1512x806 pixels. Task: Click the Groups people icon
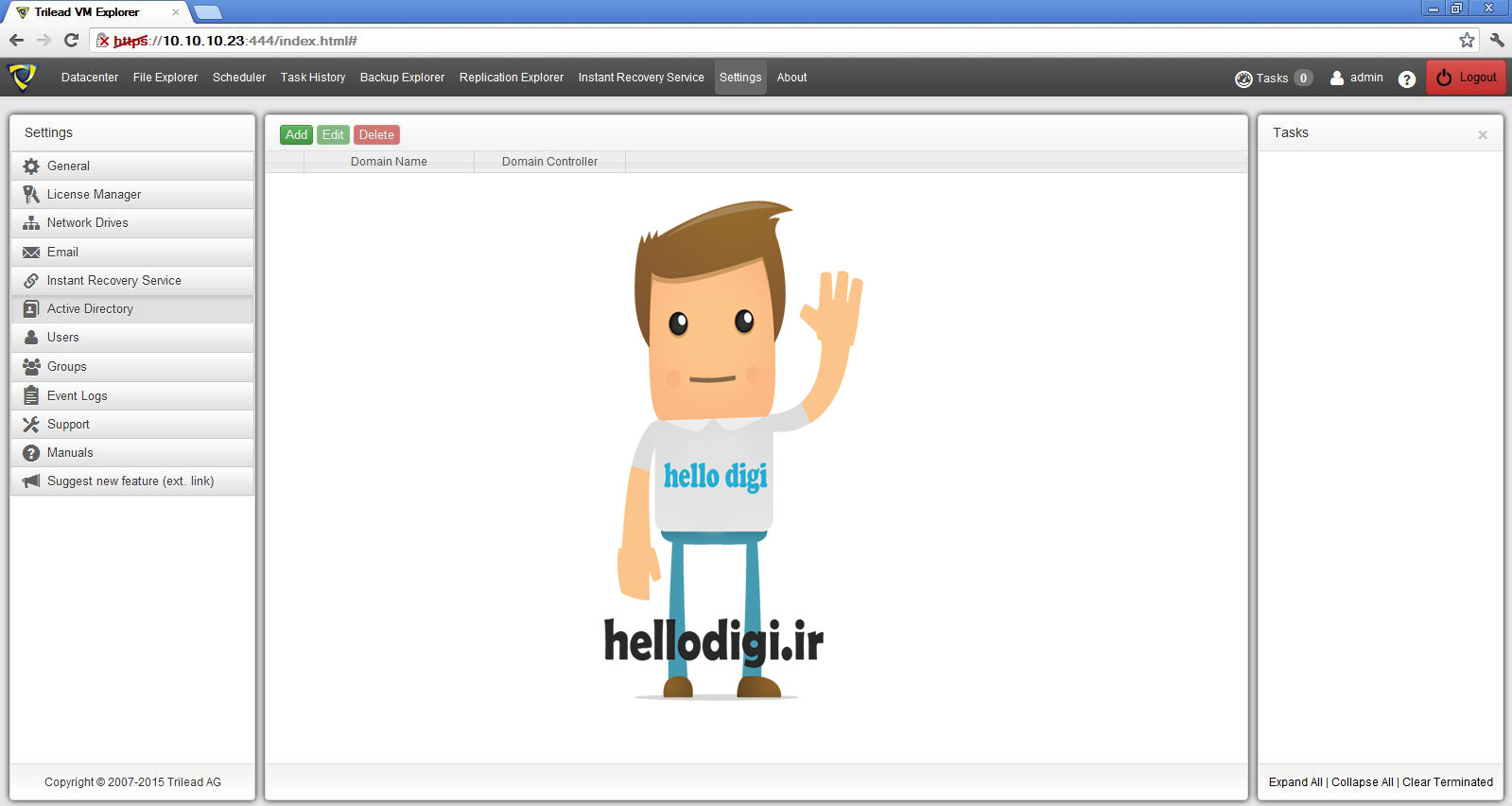tap(31, 367)
